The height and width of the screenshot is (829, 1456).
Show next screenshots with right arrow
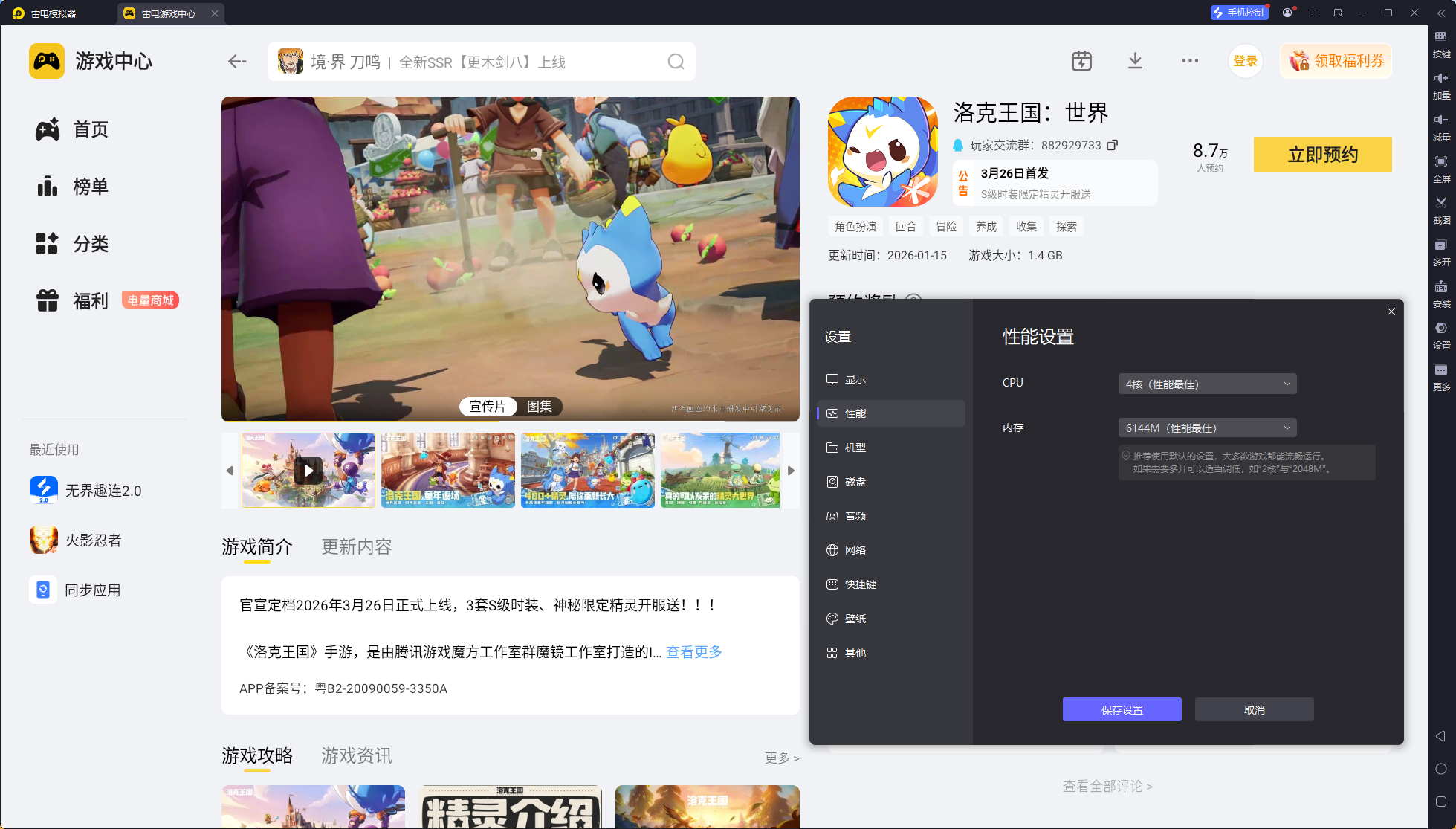(791, 471)
